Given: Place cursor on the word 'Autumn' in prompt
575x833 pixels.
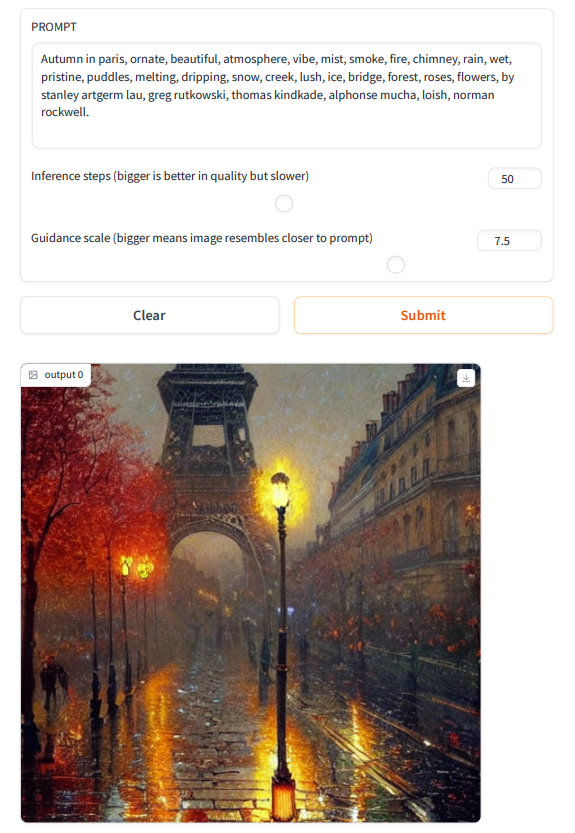Looking at the screenshot, I should 62,59.
